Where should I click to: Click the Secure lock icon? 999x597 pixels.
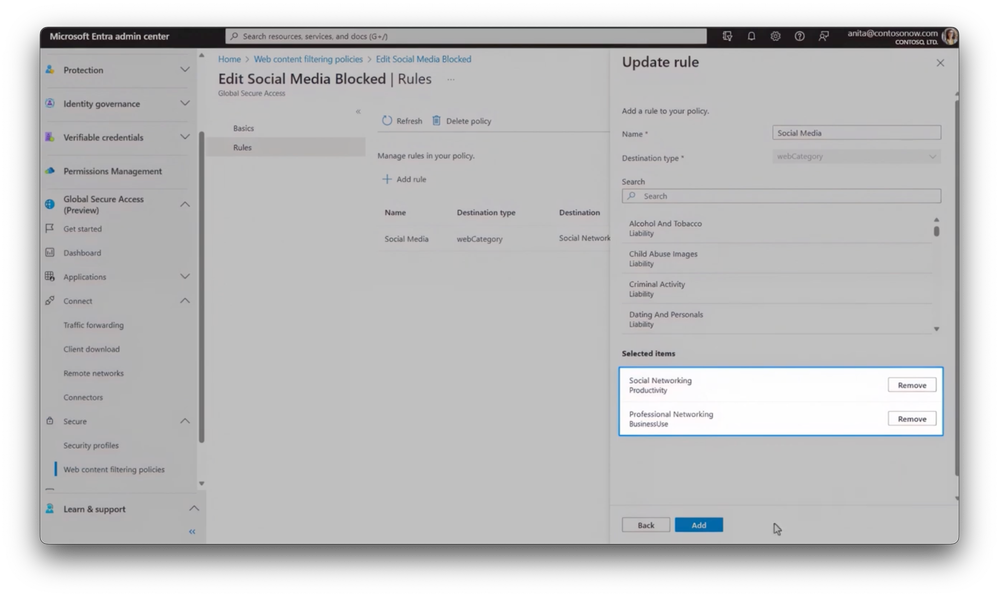(x=50, y=421)
